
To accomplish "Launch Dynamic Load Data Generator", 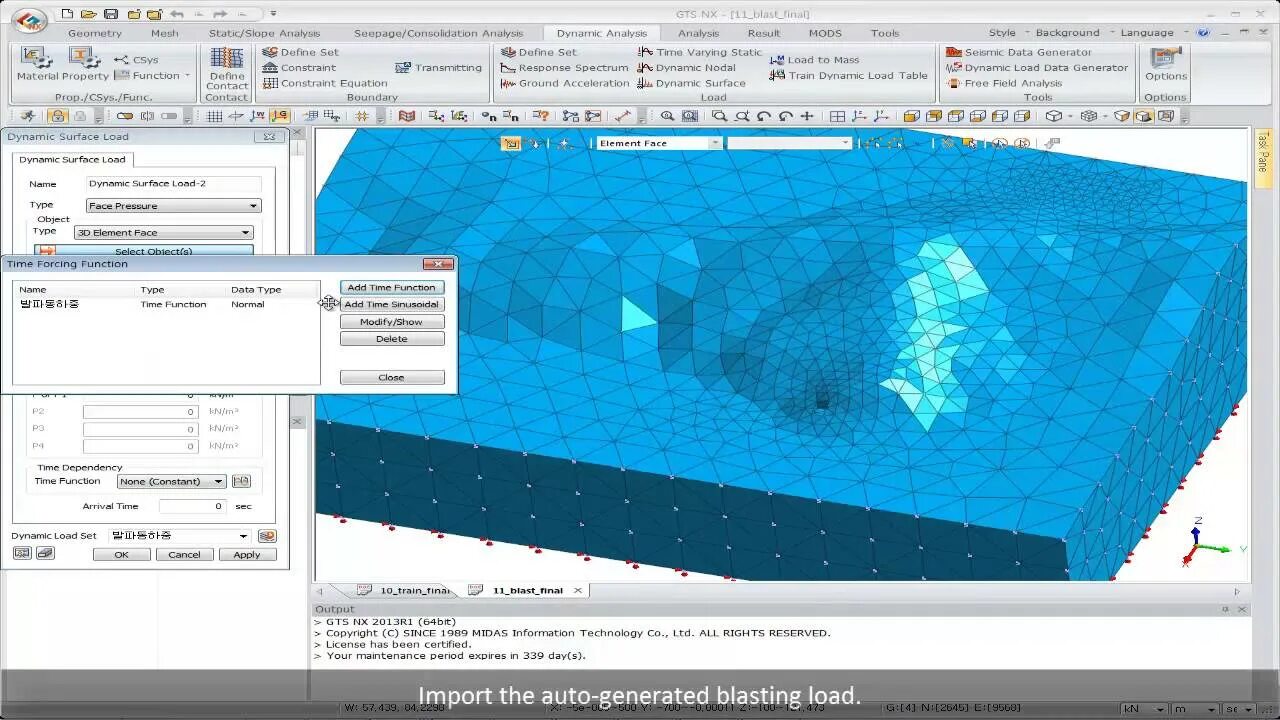I will [1037, 68].
